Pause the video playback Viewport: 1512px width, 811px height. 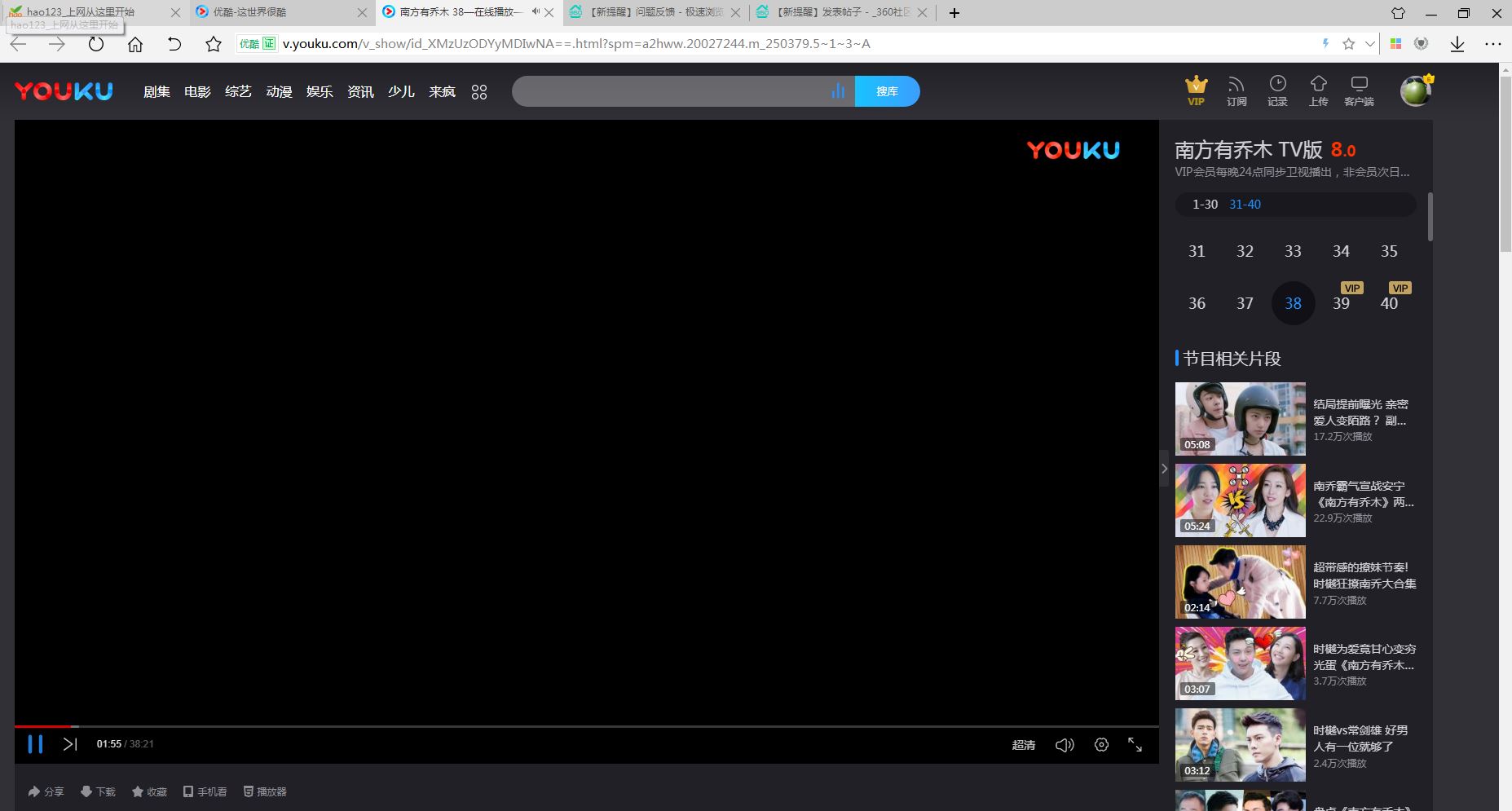click(x=35, y=743)
